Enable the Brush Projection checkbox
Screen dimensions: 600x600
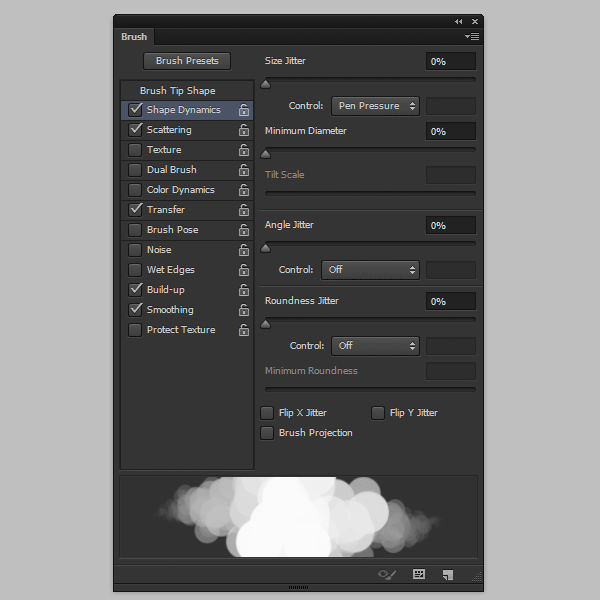pos(267,433)
